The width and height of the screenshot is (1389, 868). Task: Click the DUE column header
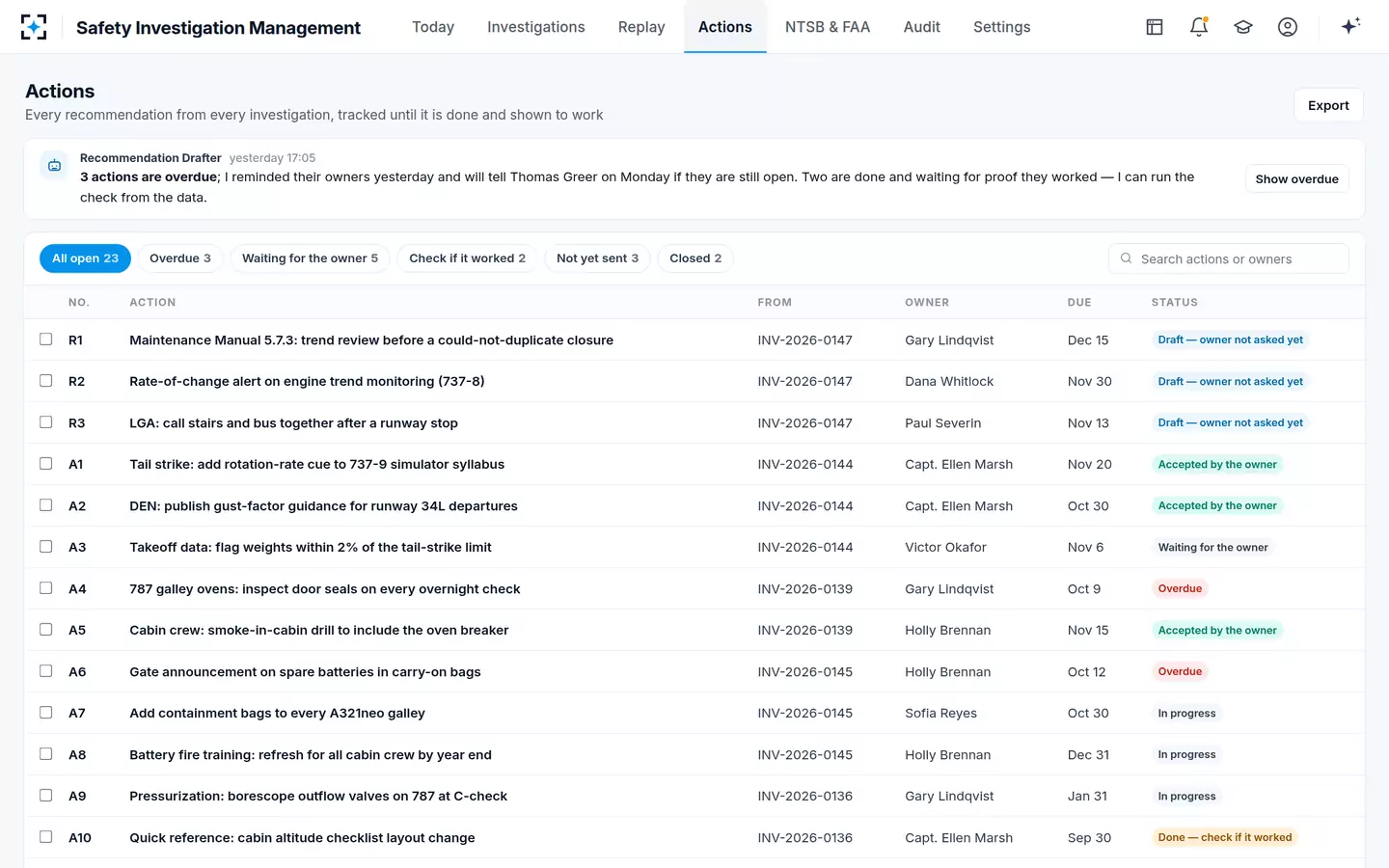tap(1079, 302)
